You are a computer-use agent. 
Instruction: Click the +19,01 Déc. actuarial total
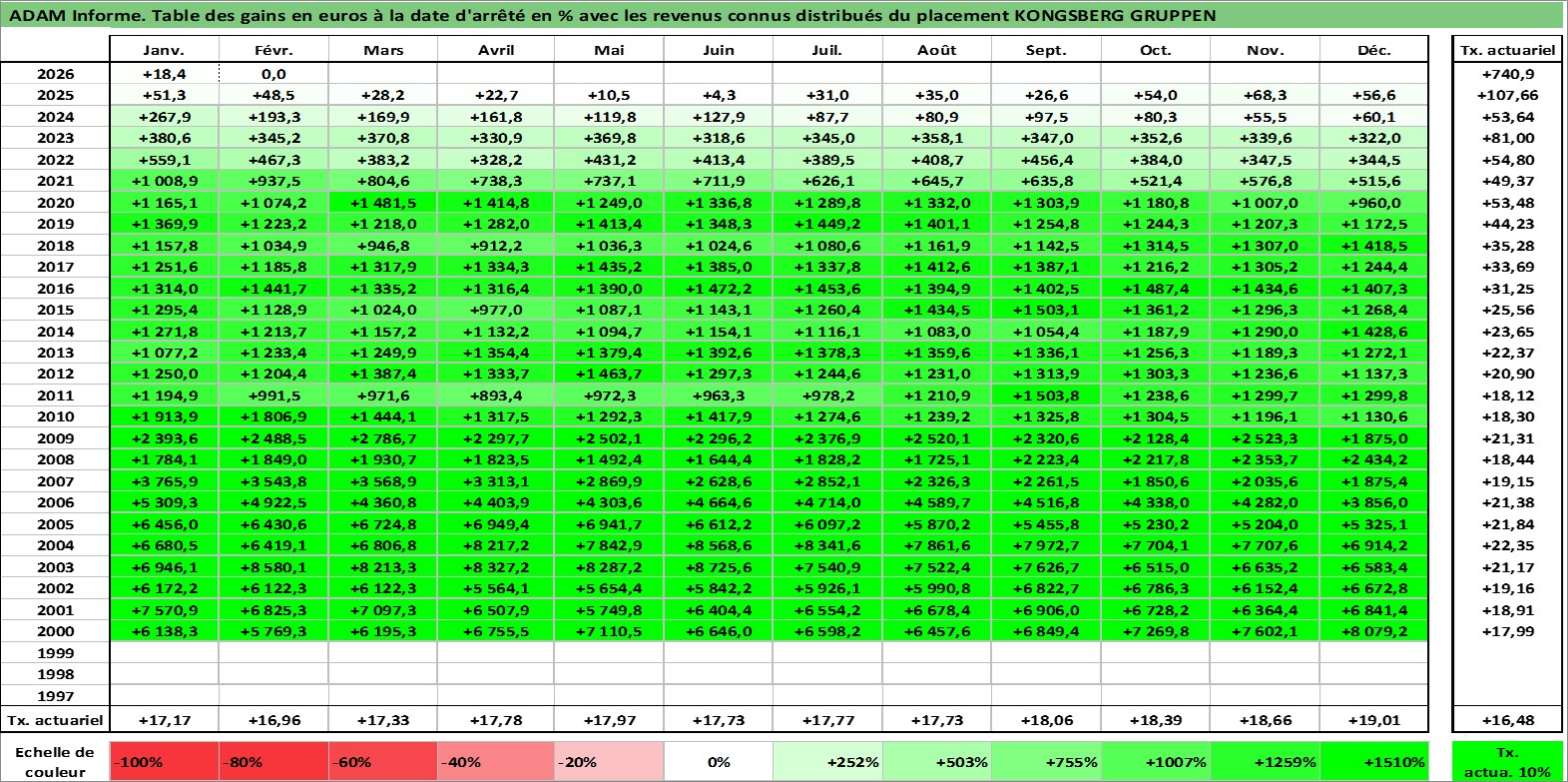(1374, 720)
